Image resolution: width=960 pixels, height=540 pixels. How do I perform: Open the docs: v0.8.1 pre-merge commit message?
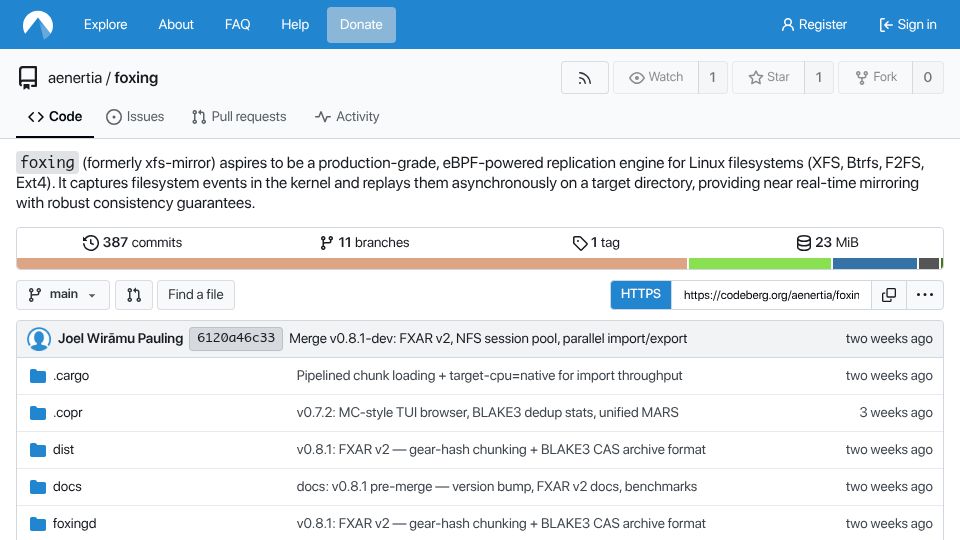pos(497,487)
